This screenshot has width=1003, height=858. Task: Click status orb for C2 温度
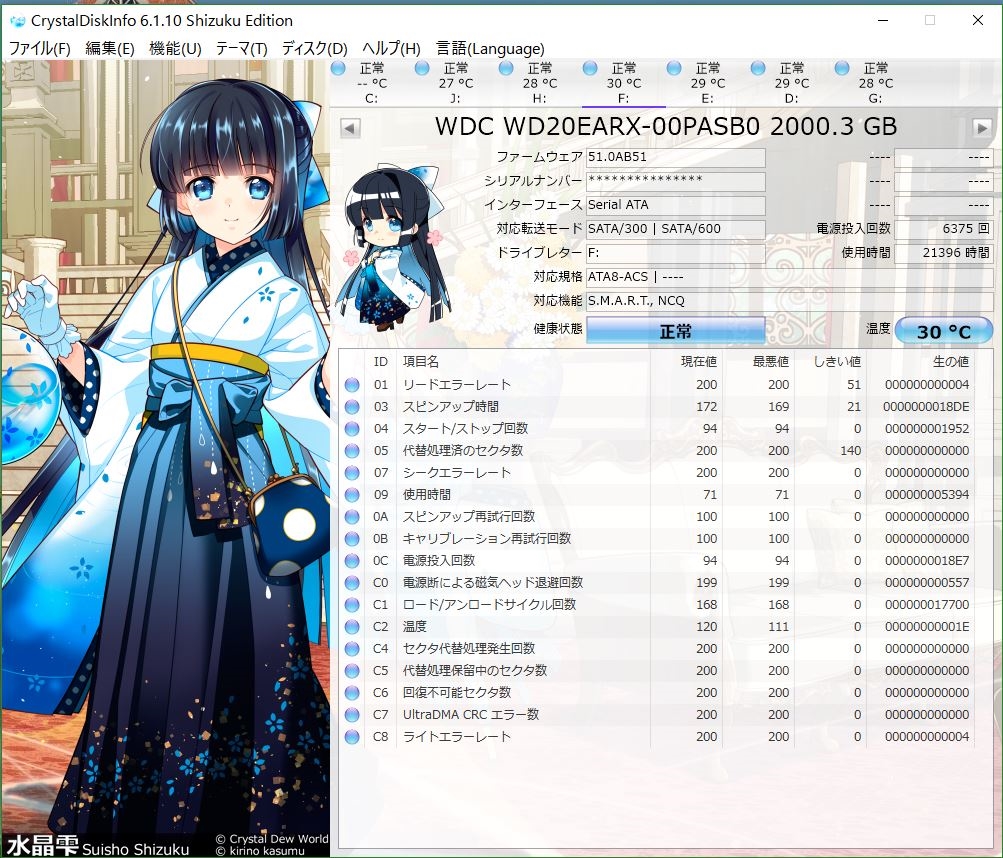(352, 626)
